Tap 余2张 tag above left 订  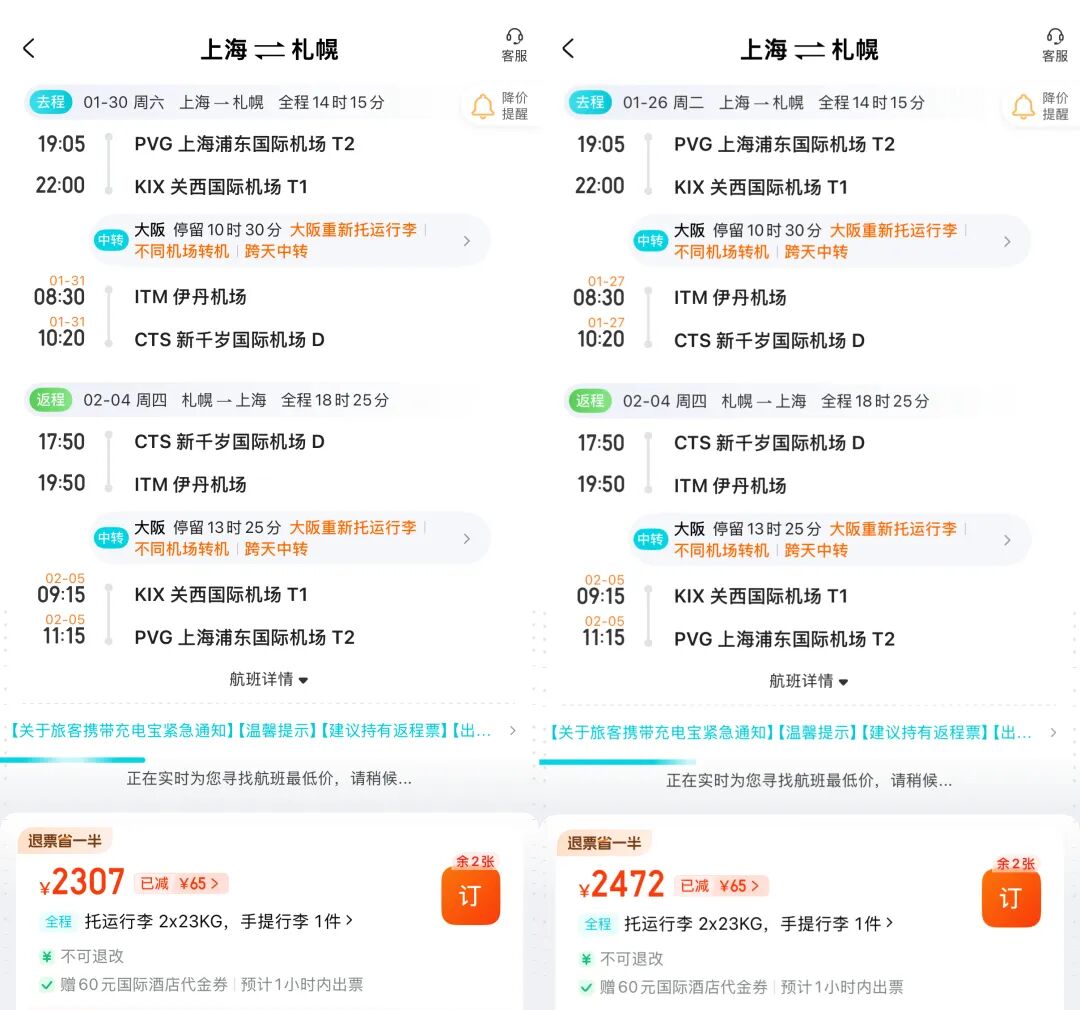coord(475,861)
